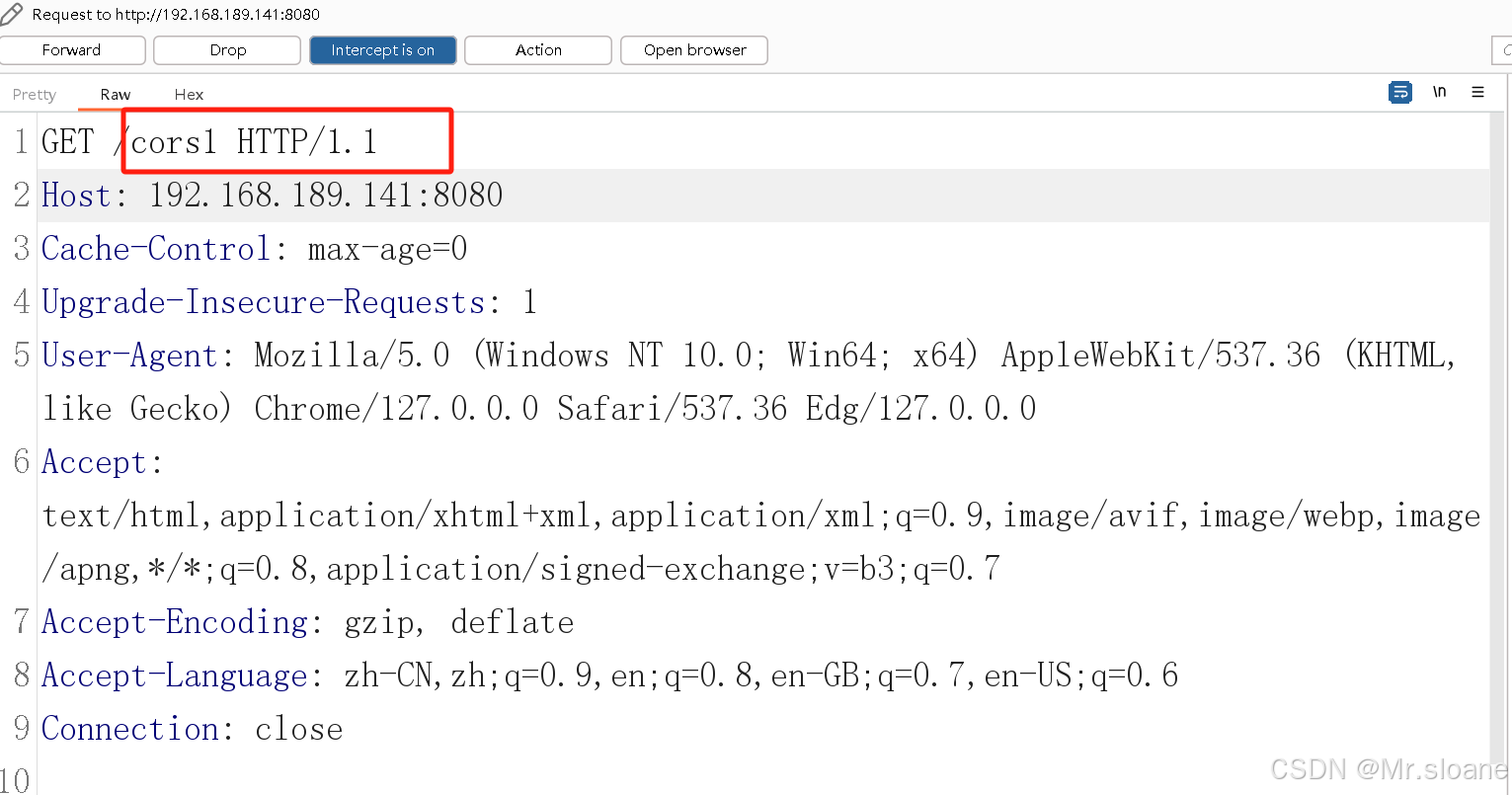Forward the intercepted request

tap(72, 50)
